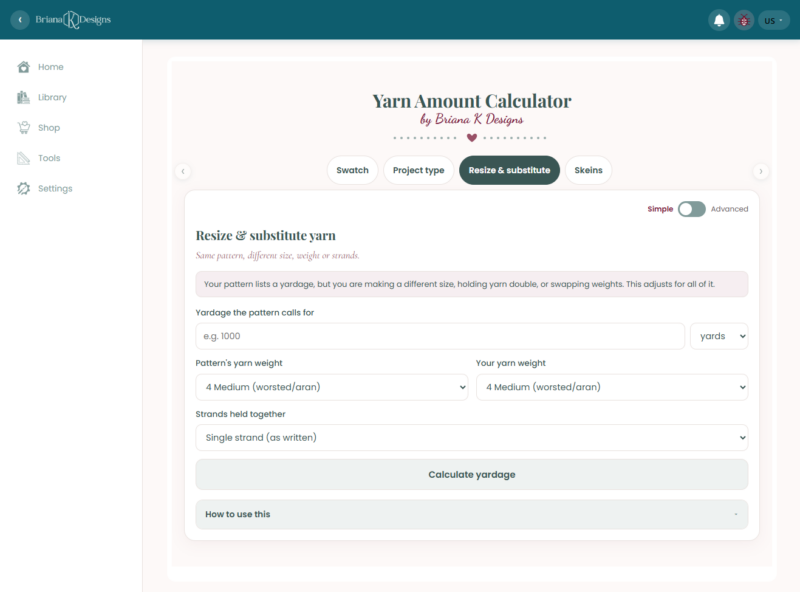The image size is (800, 592).
Task: Open the US region dropdown
Action: (774, 20)
